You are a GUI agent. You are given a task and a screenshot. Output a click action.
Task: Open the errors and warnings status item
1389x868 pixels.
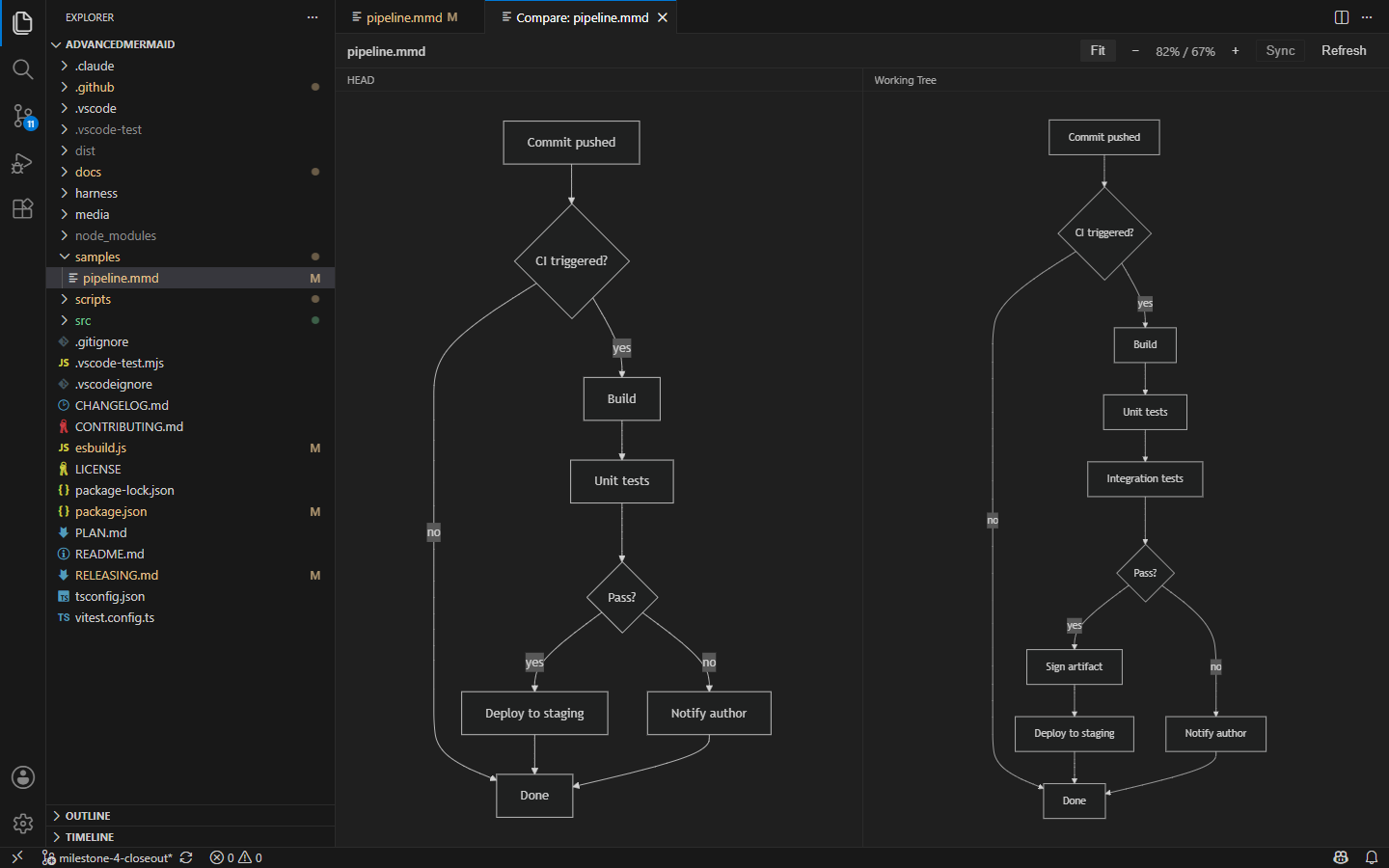pos(236,857)
